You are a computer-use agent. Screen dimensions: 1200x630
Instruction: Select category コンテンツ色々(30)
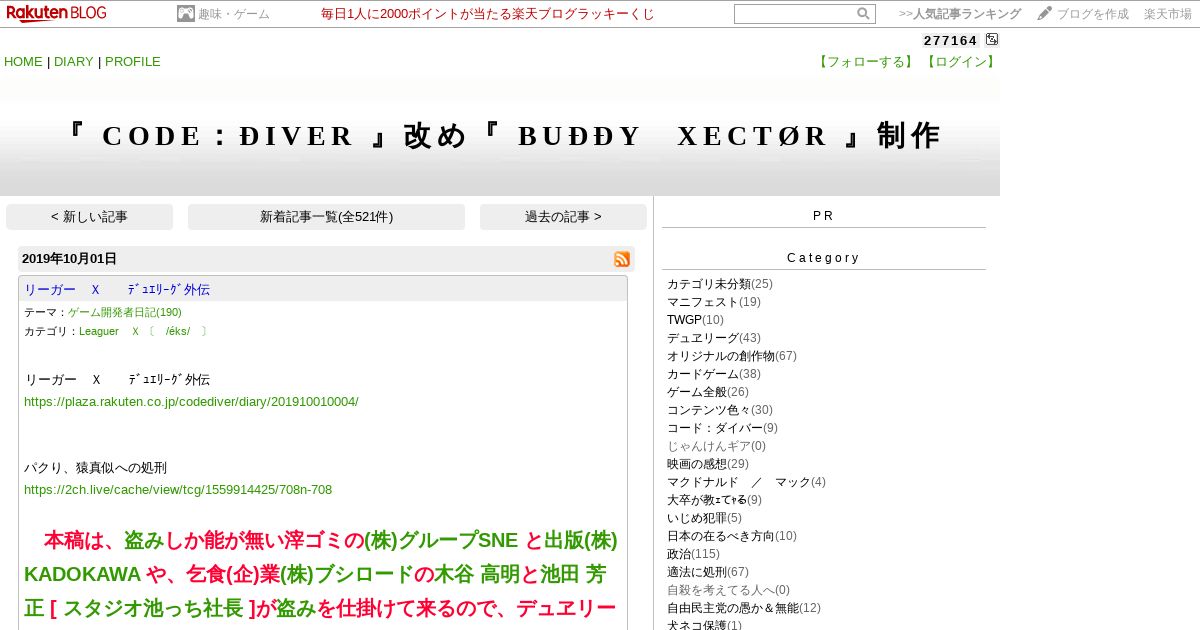[x=719, y=410]
